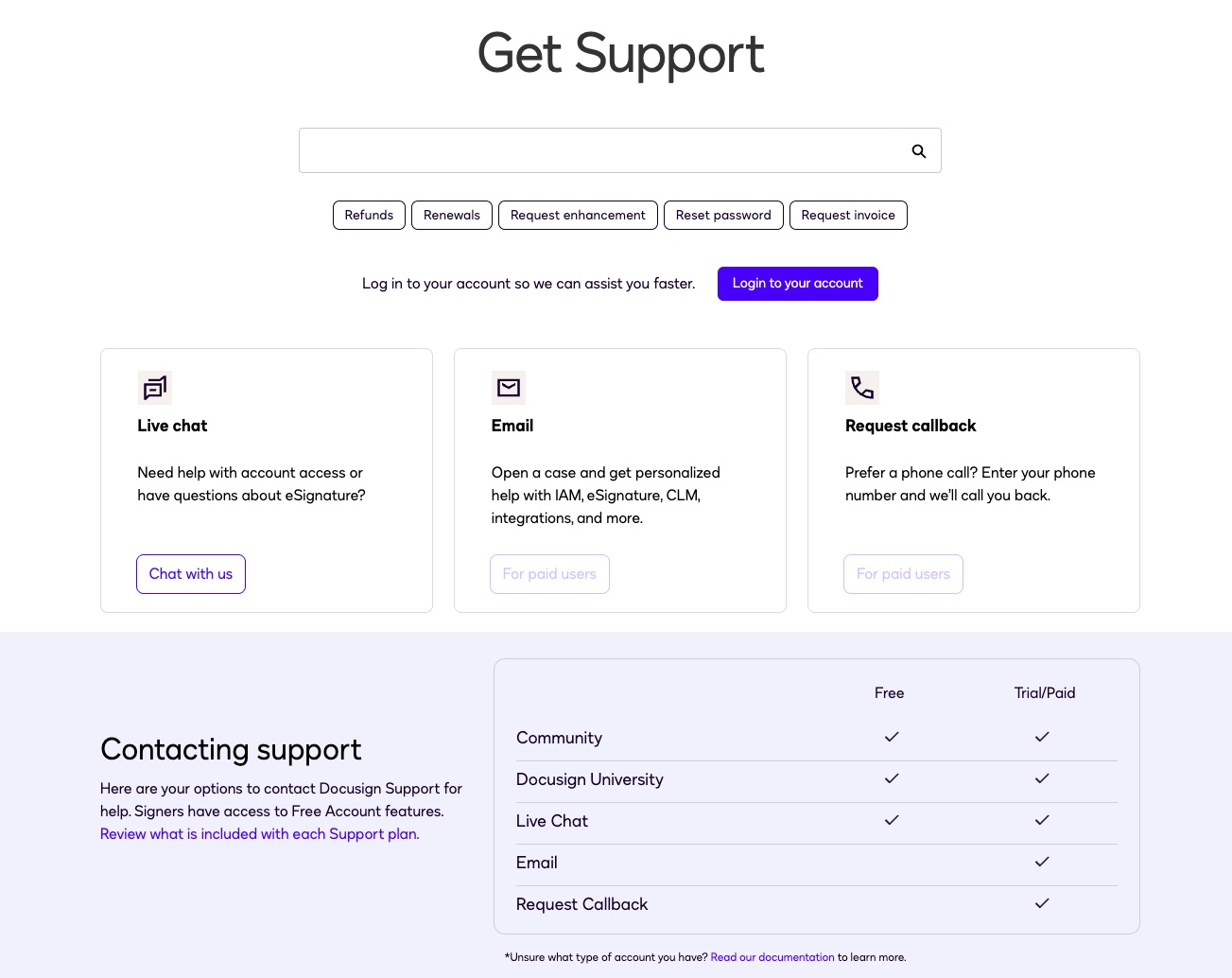Click the Live Chat checkmark under Free
This screenshot has width=1232, height=978.
pos(891,820)
